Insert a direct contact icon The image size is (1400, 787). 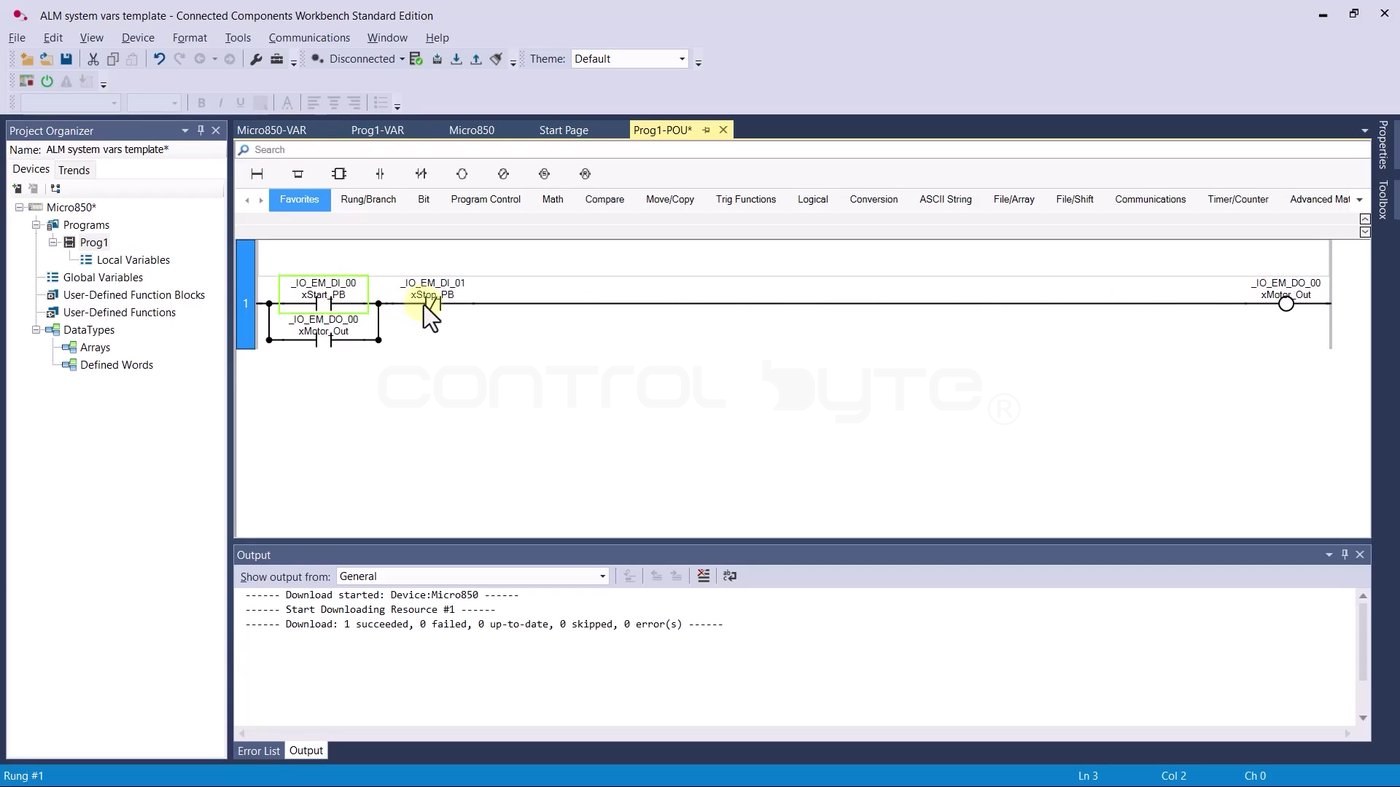[380, 174]
